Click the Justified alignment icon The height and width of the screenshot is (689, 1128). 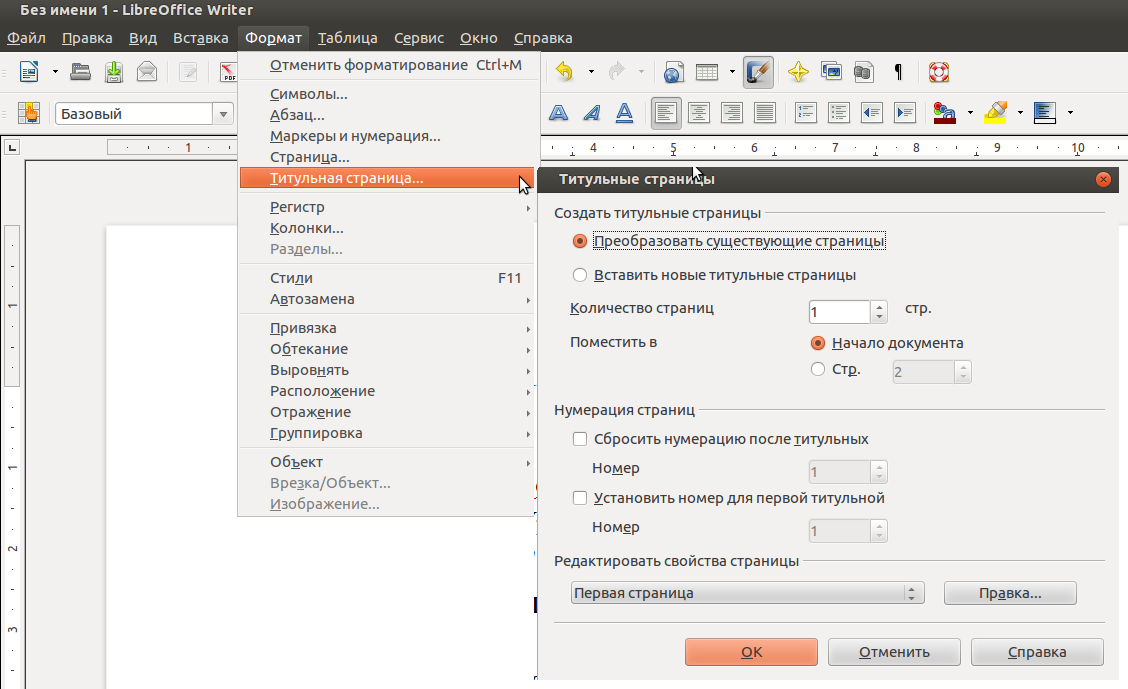(x=765, y=113)
